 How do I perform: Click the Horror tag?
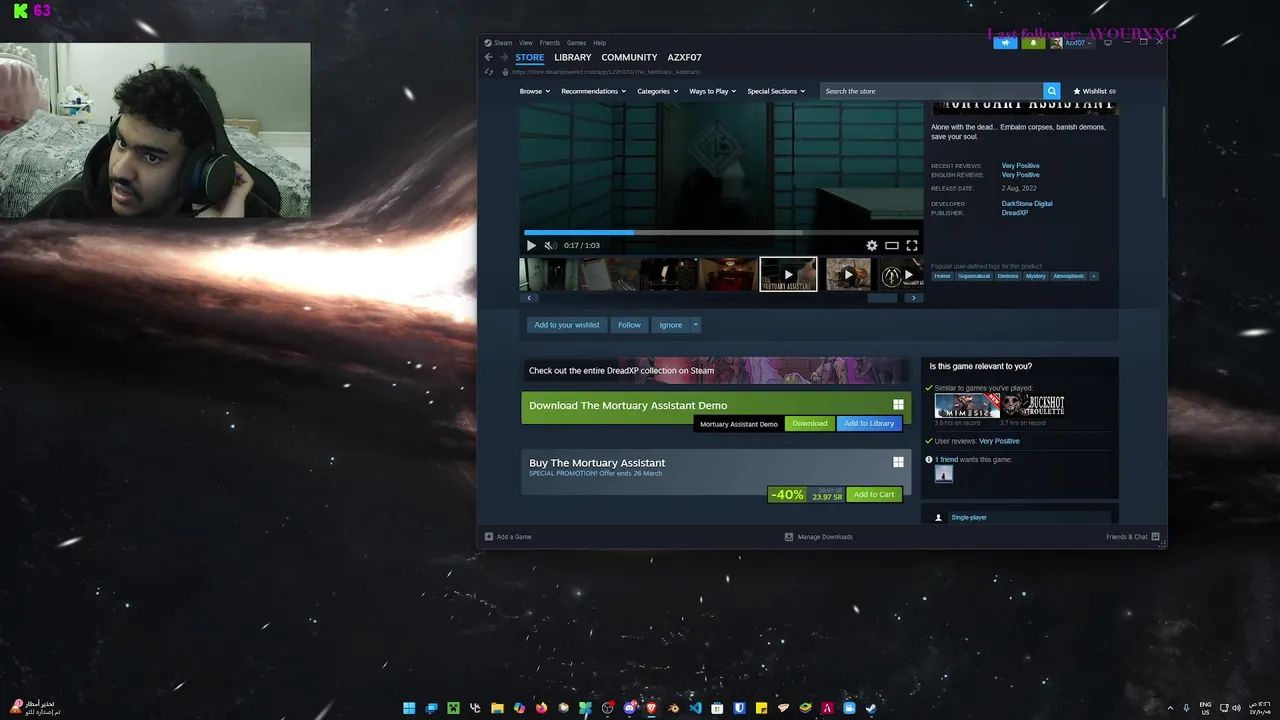click(942, 276)
